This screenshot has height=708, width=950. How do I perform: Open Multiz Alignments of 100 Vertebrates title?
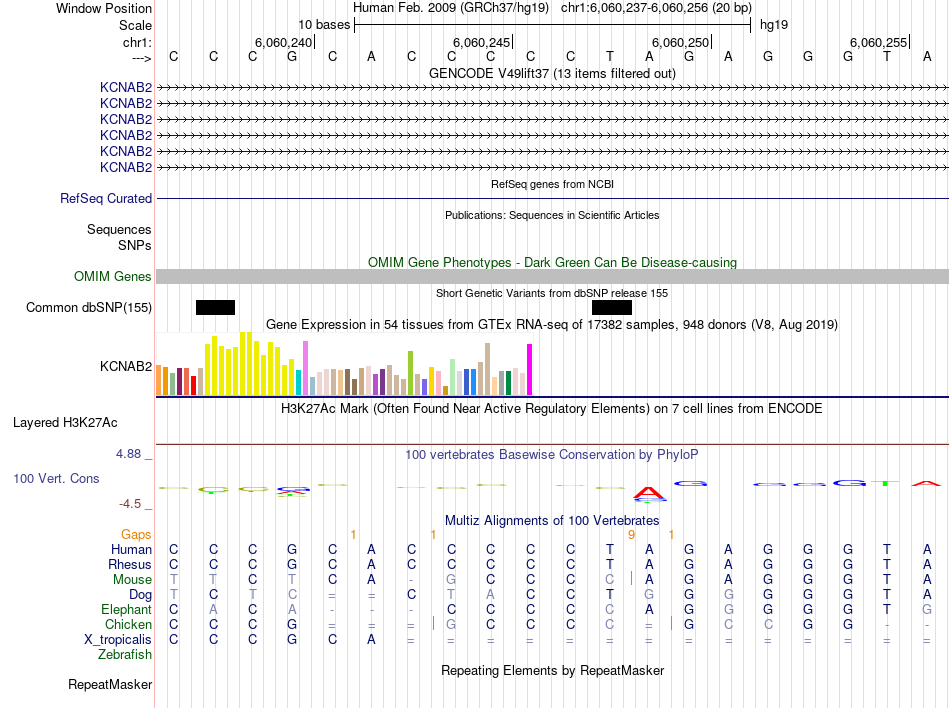pos(552,521)
